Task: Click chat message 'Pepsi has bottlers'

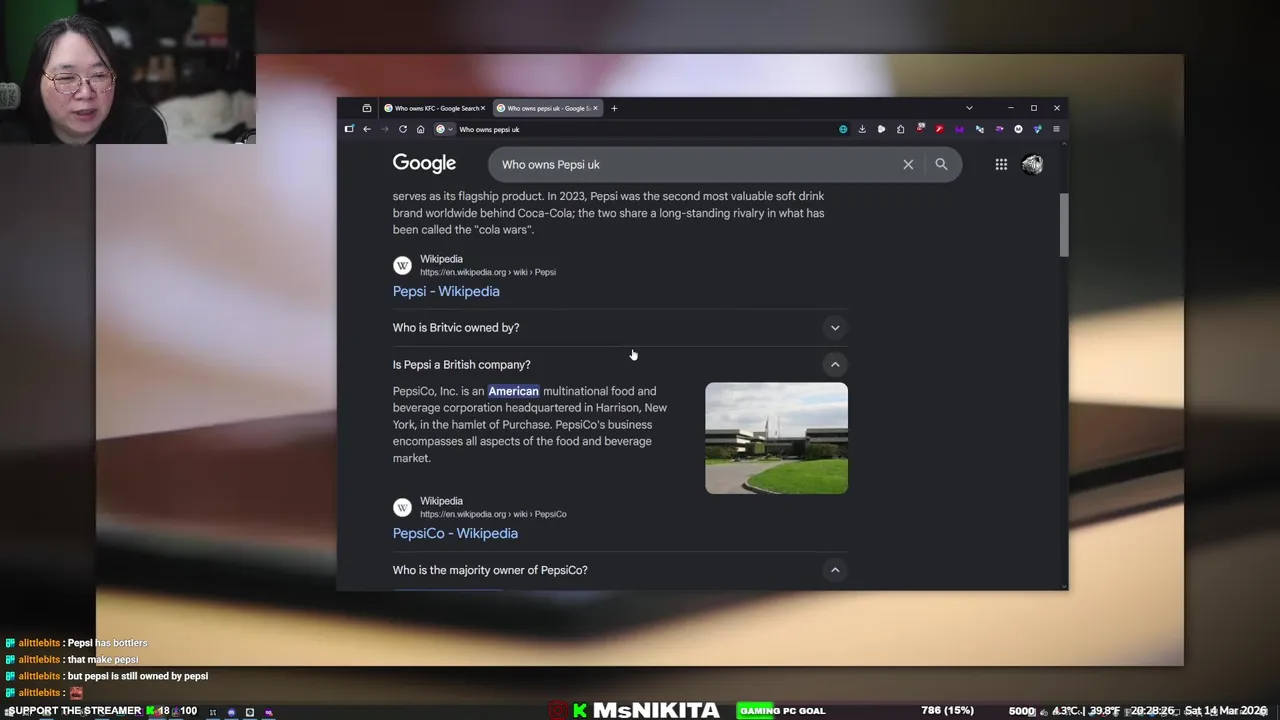Action: 107,643
